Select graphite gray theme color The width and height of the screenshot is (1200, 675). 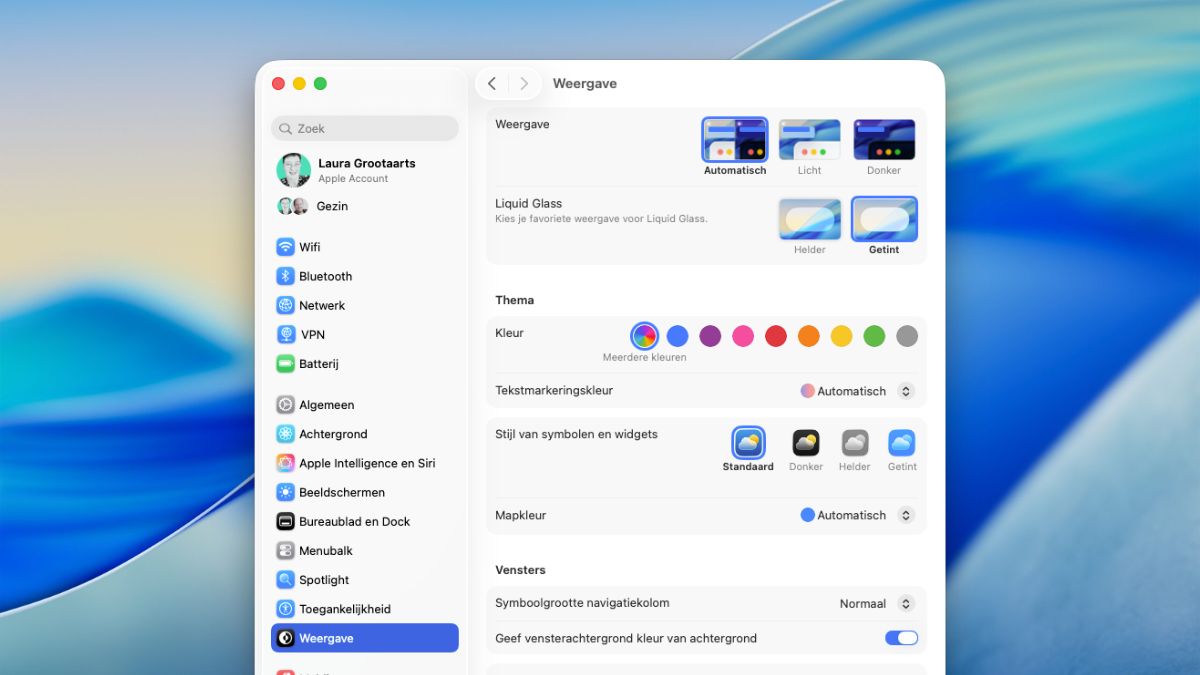907,336
